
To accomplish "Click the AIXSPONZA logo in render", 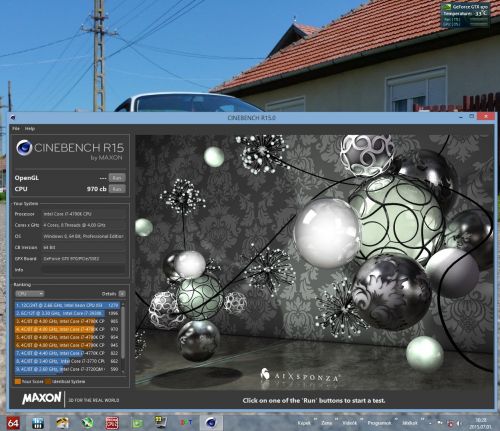I will pyautogui.click(x=300, y=376).
